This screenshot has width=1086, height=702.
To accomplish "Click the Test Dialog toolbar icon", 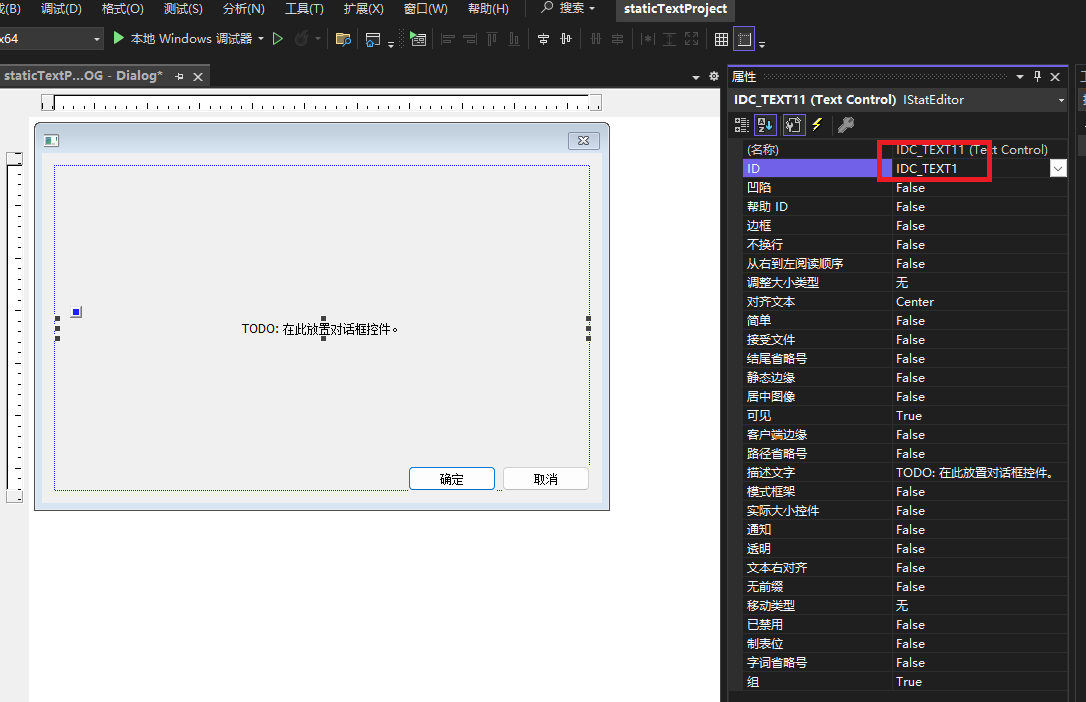I will pos(419,38).
